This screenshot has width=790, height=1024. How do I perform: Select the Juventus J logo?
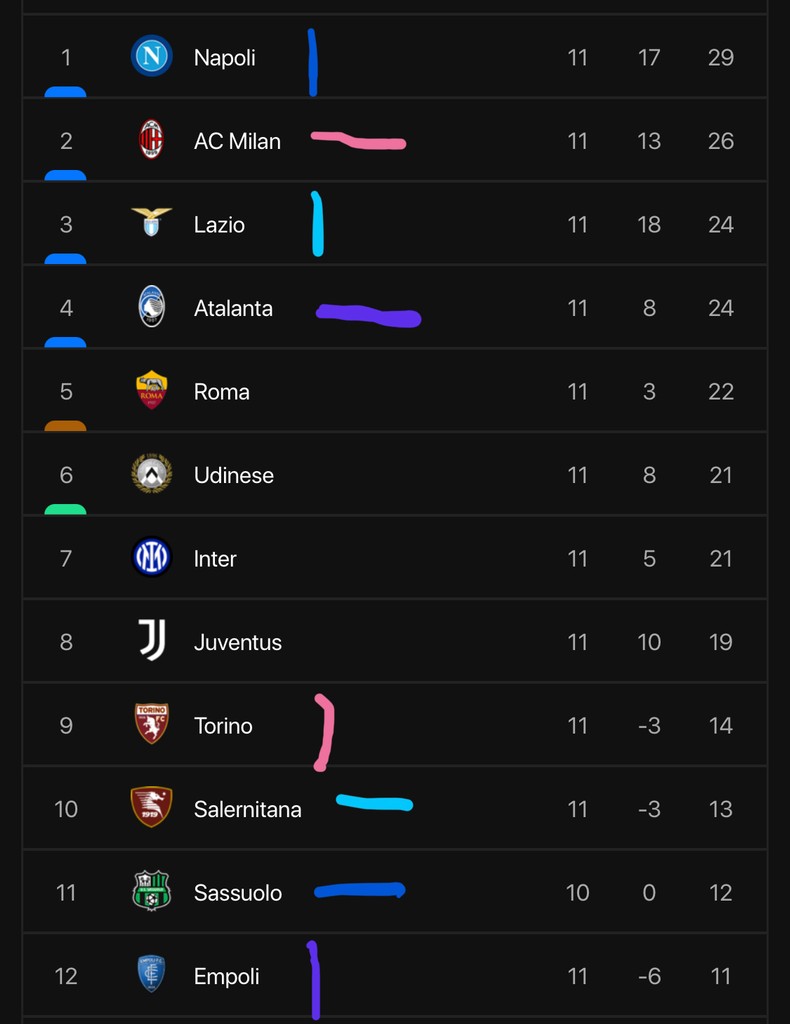click(x=152, y=641)
